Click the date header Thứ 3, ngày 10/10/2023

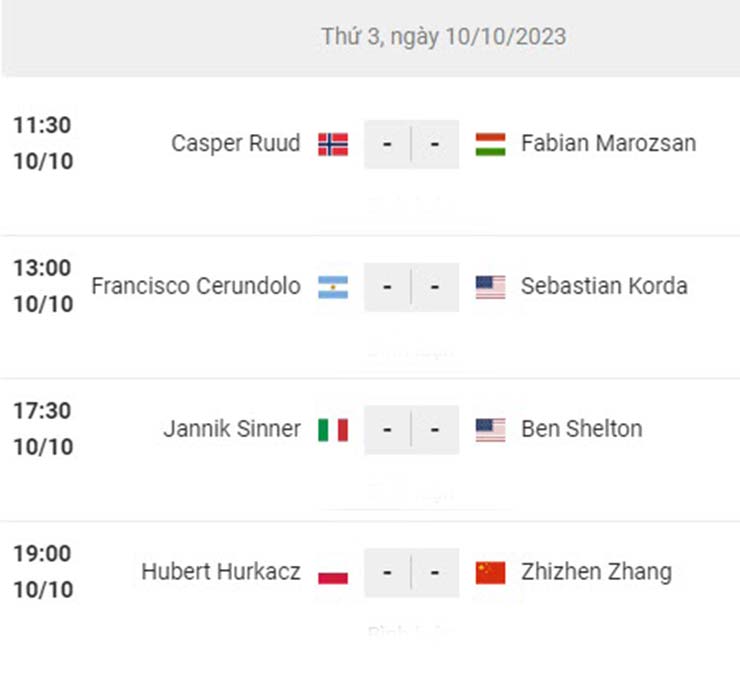[x=444, y=37]
